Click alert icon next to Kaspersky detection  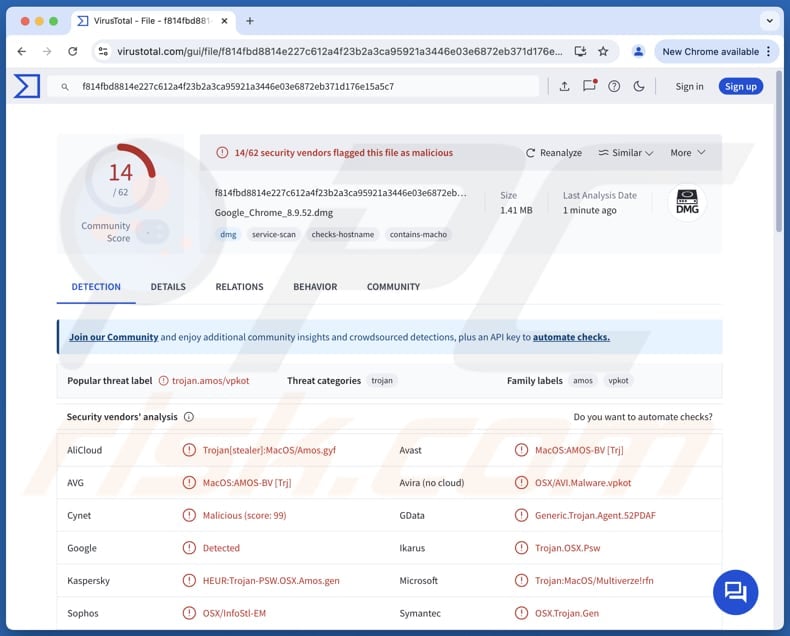pos(189,580)
